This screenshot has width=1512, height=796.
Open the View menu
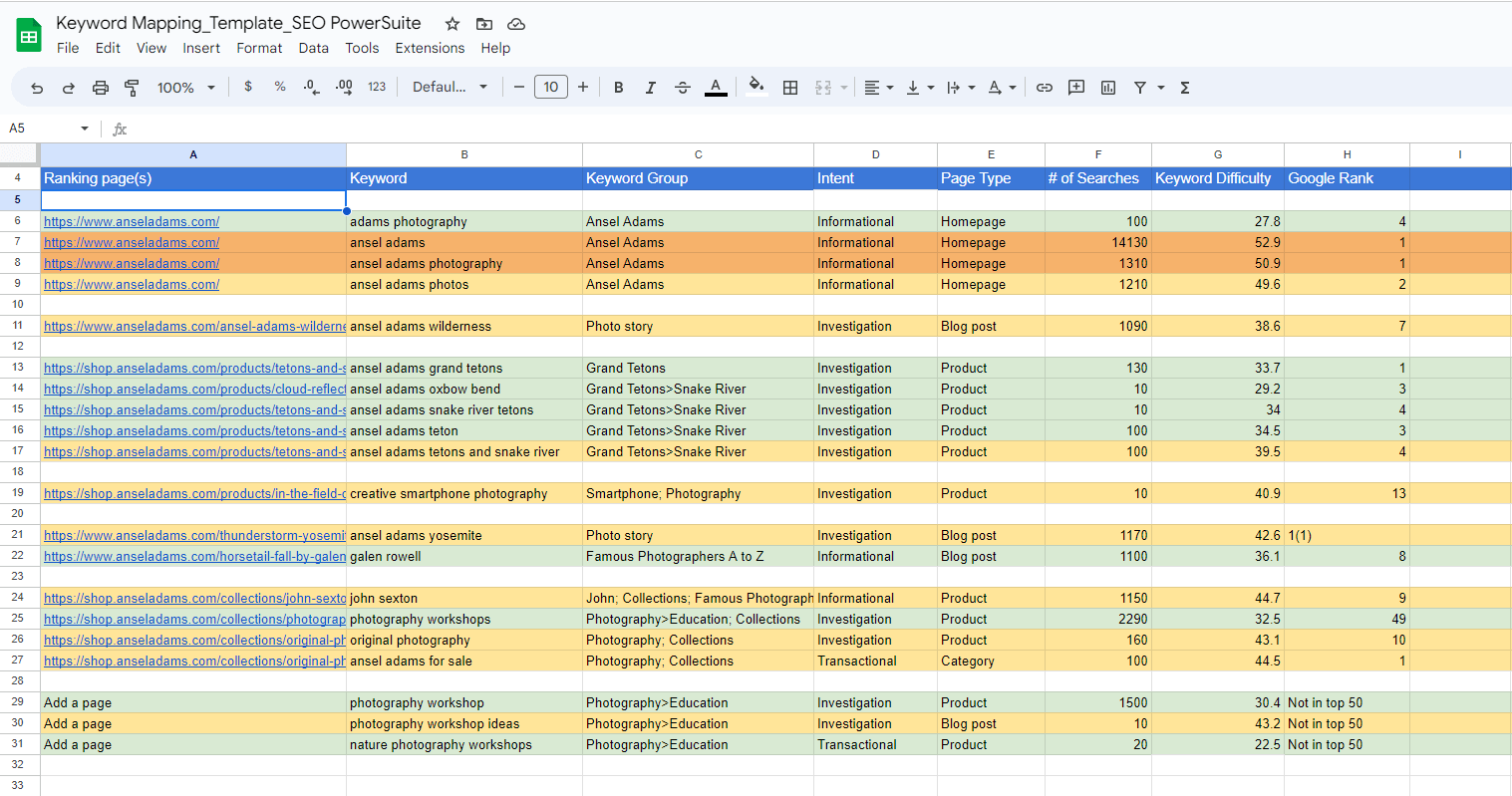tap(151, 48)
